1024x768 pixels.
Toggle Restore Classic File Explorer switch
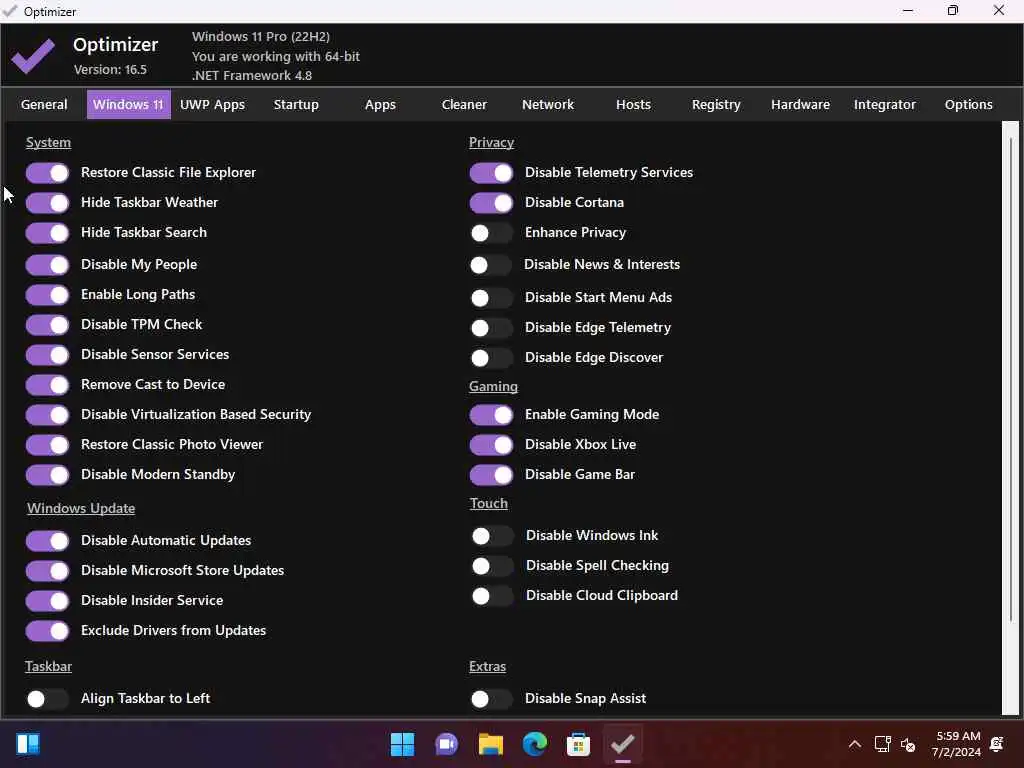tap(47, 173)
